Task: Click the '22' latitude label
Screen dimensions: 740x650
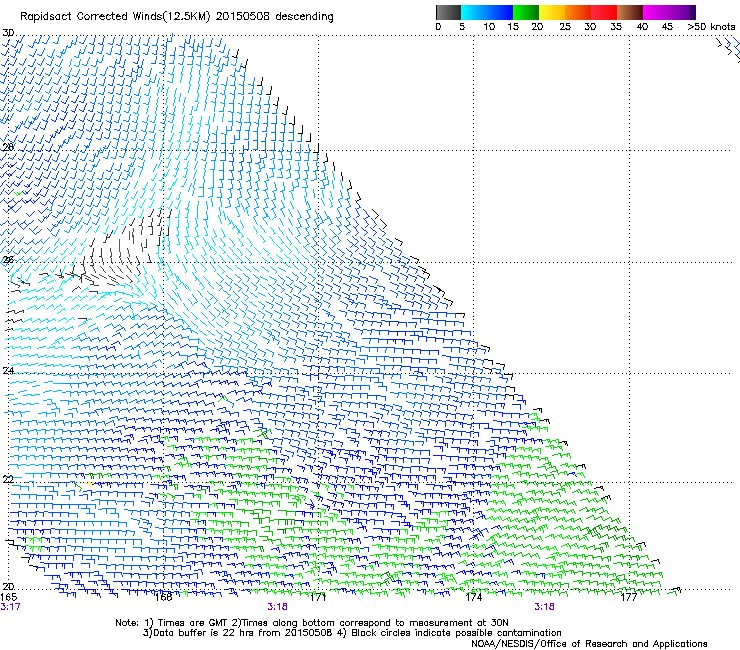Action: (8, 480)
